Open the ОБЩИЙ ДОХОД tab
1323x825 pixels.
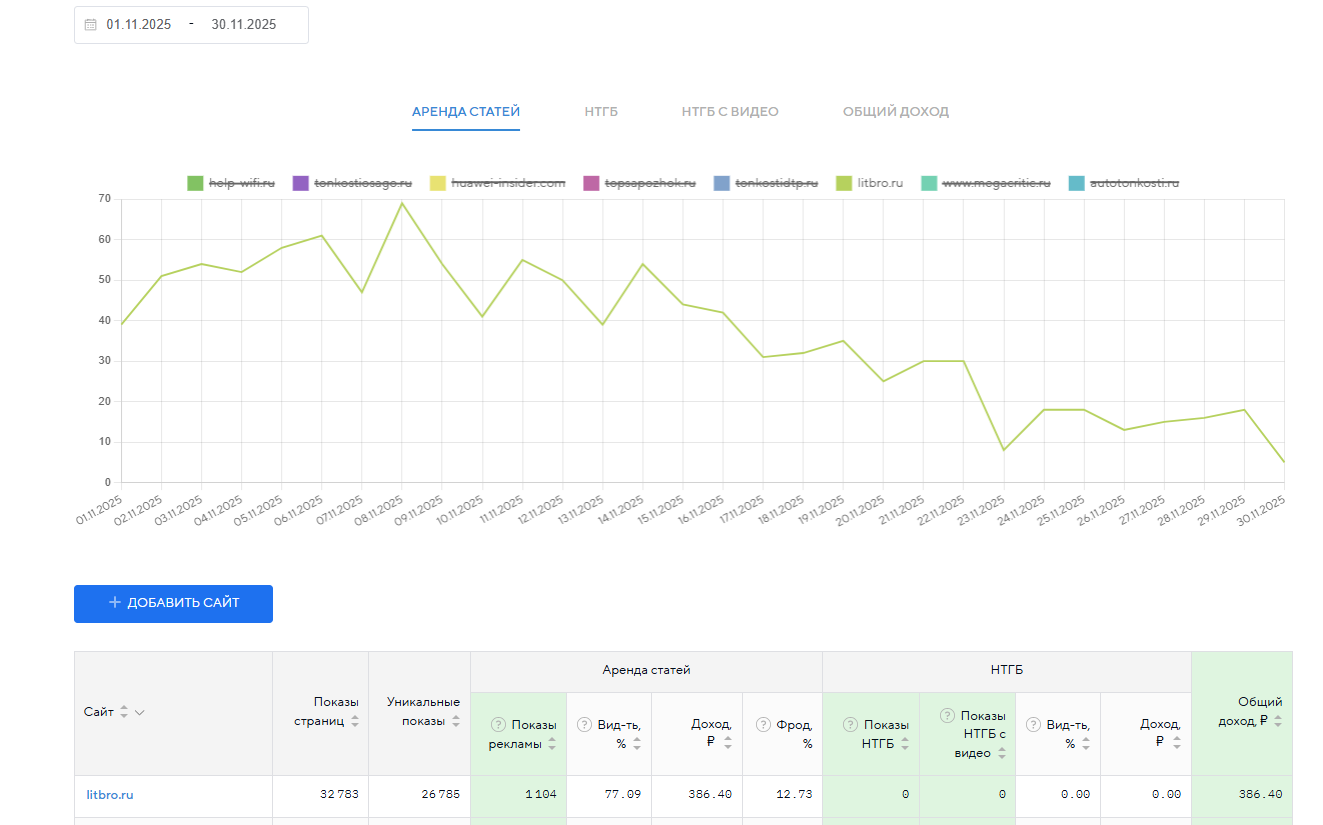tap(895, 112)
